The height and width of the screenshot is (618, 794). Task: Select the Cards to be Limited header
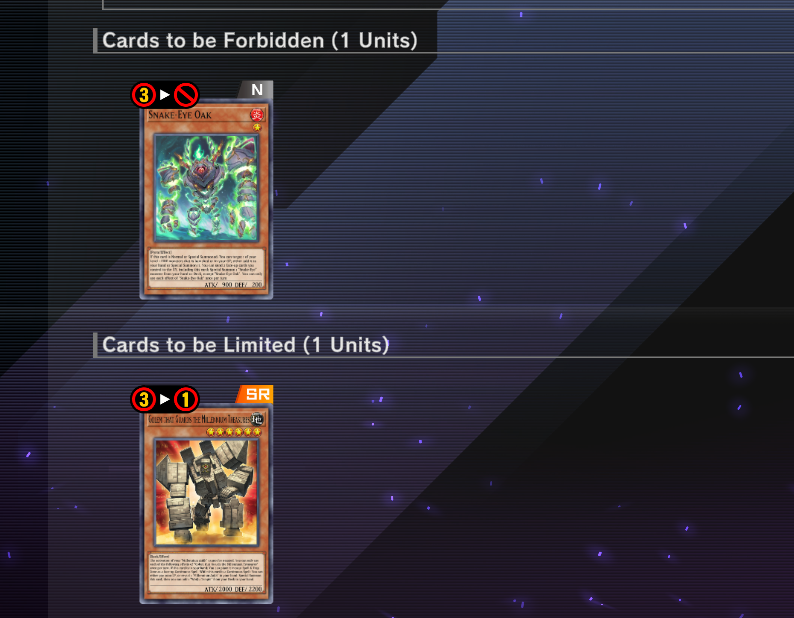(246, 345)
